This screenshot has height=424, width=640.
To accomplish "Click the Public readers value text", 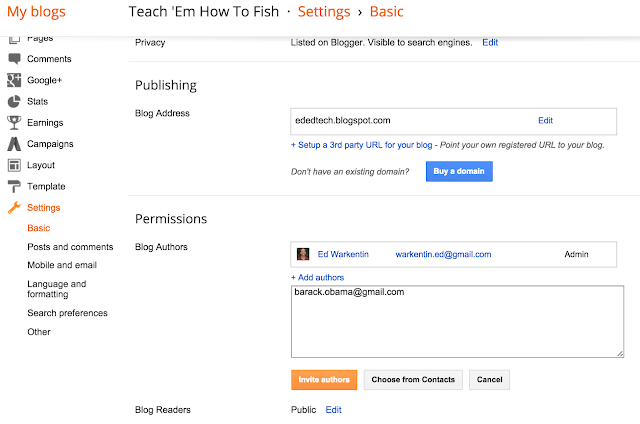I will tap(303, 410).
